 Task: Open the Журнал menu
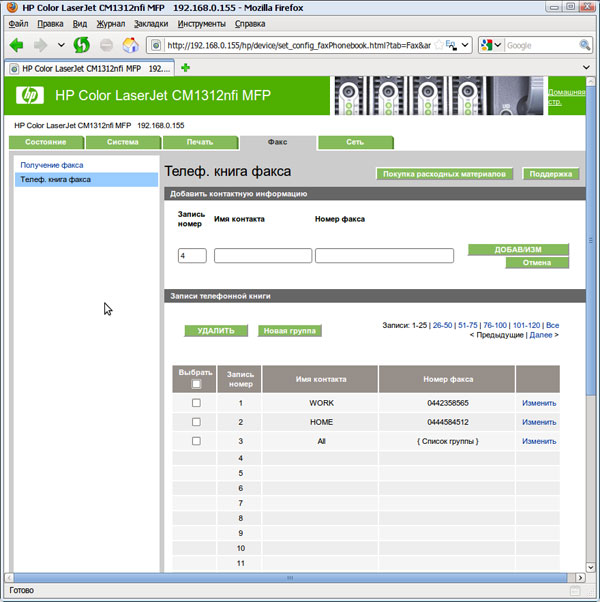click(111, 24)
